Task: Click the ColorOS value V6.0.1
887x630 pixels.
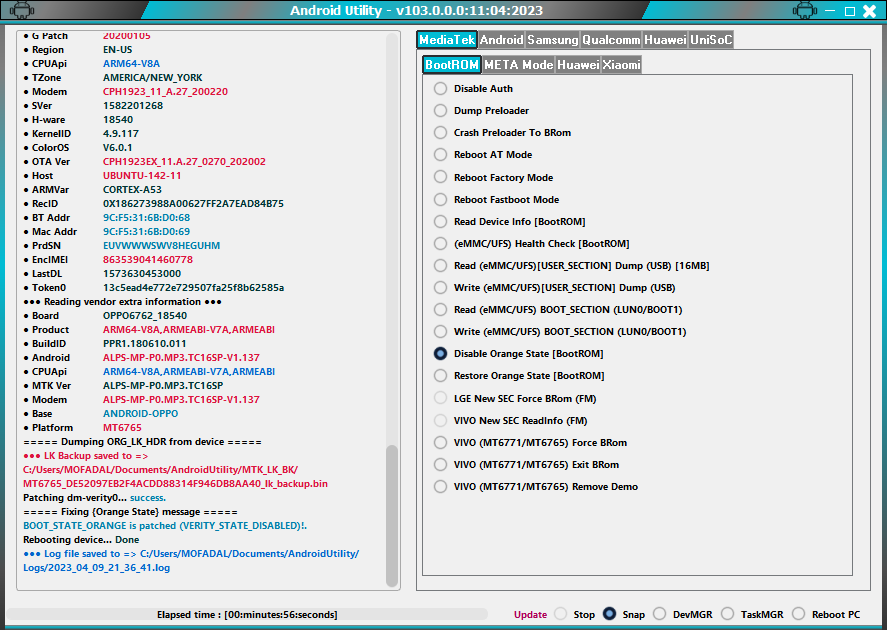Action: tap(118, 148)
